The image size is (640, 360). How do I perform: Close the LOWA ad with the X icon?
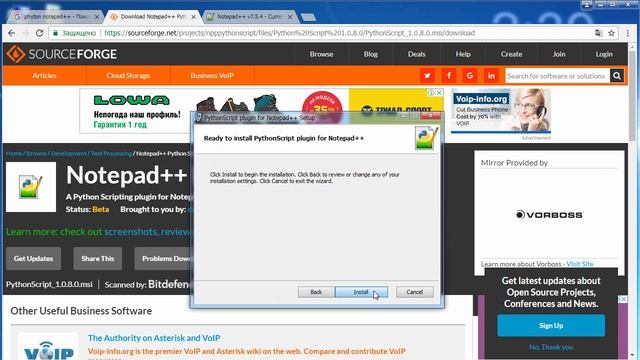439,93
